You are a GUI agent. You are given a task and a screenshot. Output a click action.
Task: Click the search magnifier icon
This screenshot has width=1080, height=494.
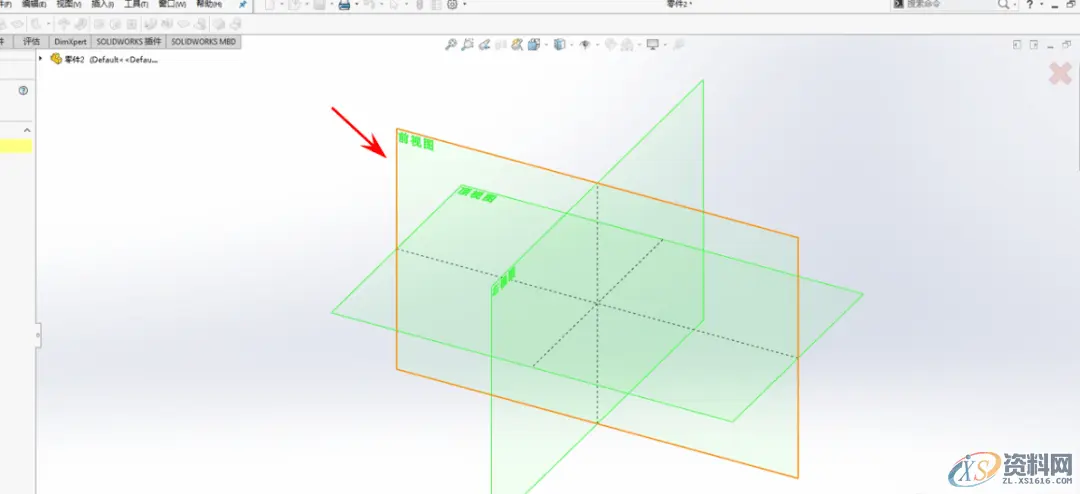pos(1004,4)
